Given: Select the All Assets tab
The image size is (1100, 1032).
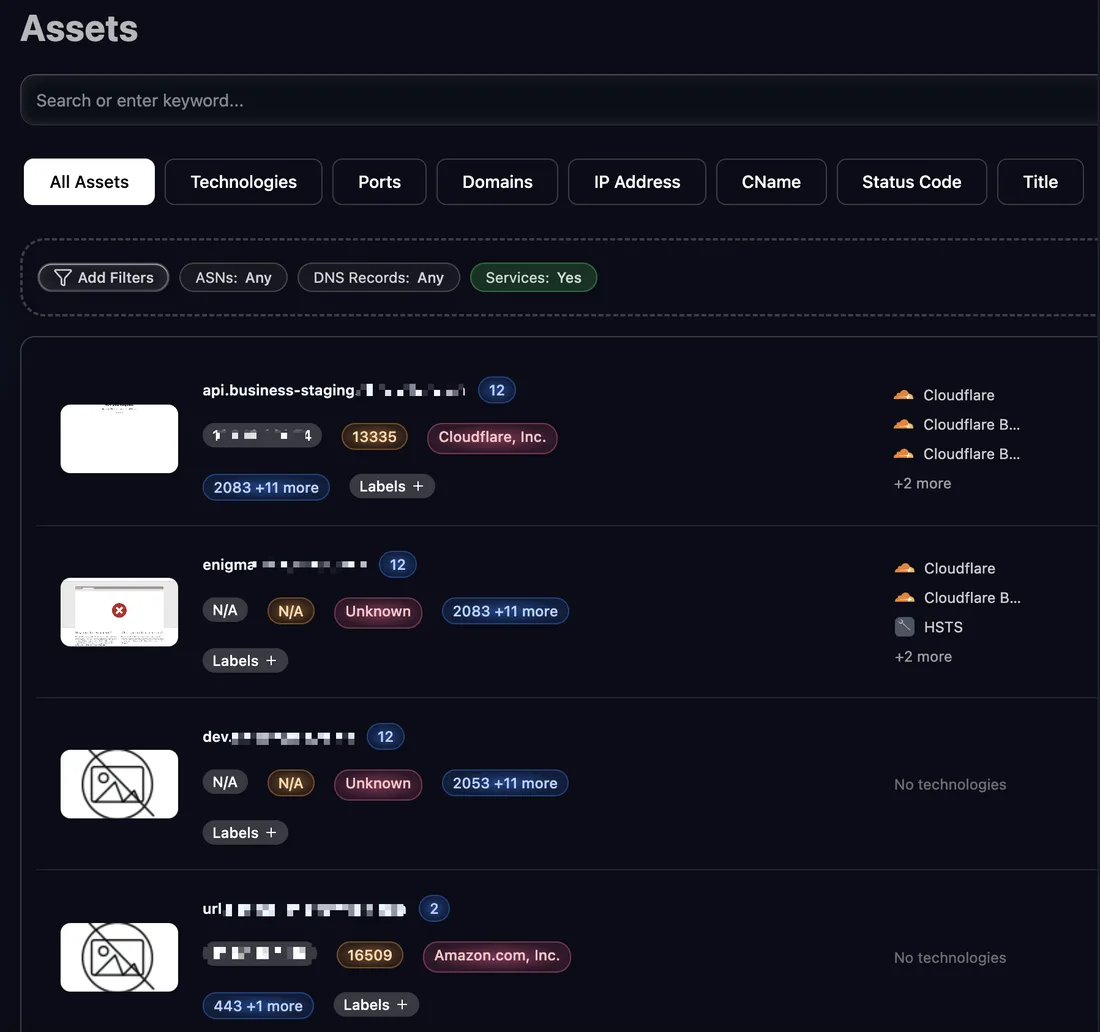Looking at the screenshot, I should (89, 182).
